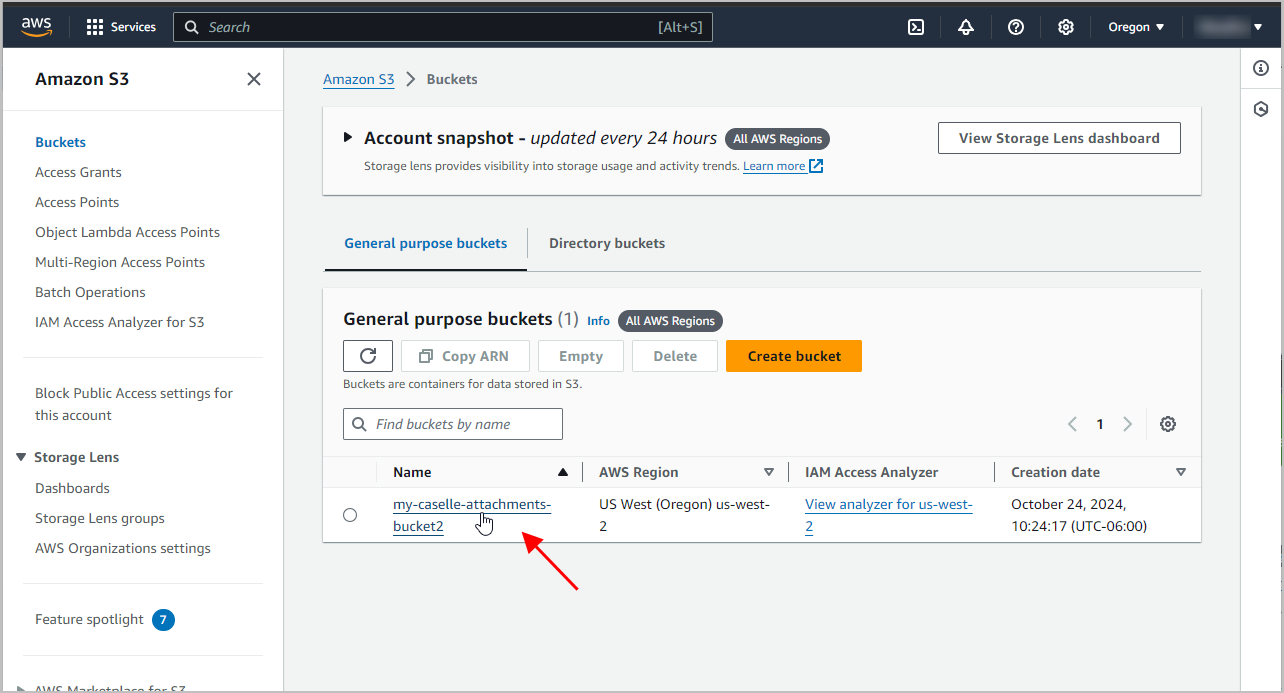Open the notifications bell
Screen dimensions: 1284x693
[x=966, y=27]
